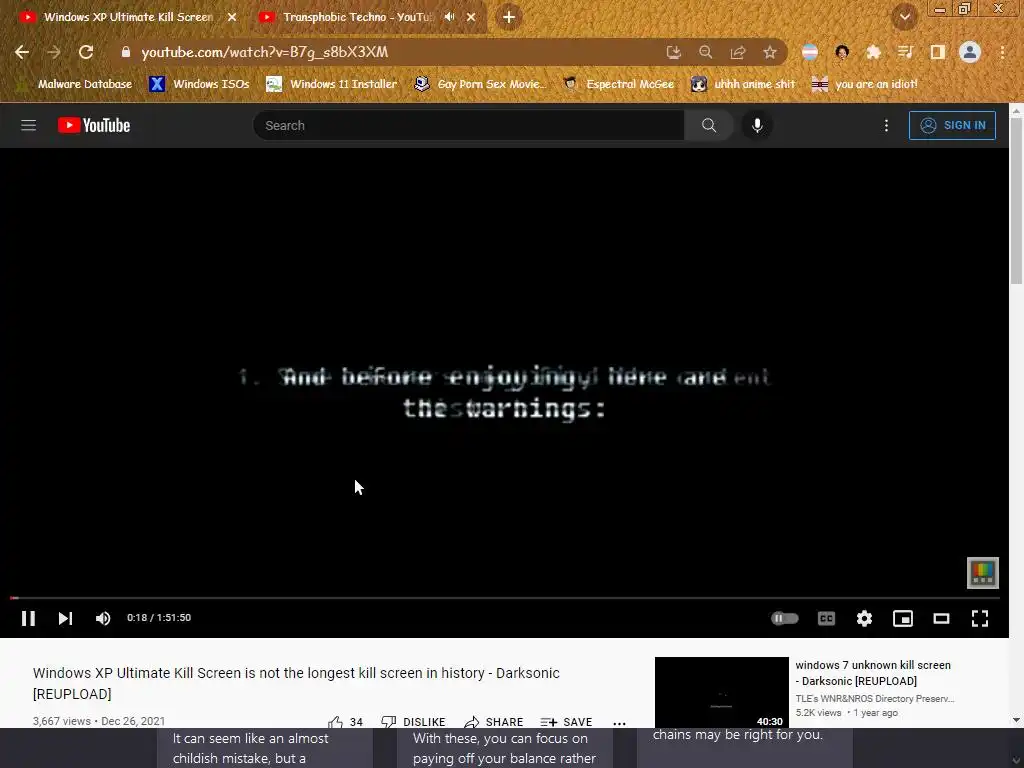
Task: Open more actions ellipsis under video
Action: pyautogui.click(x=619, y=723)
